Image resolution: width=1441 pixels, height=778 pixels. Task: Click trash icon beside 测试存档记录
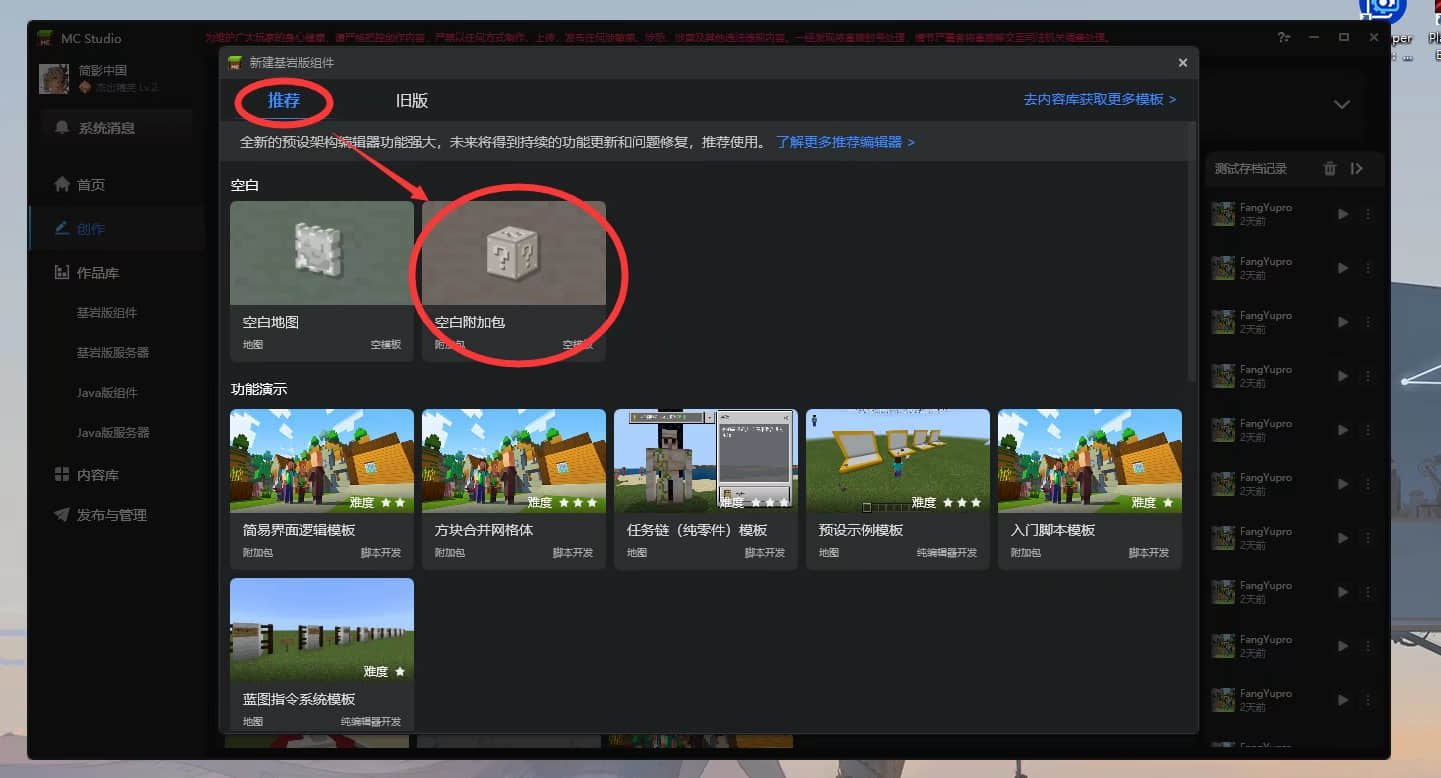[x=1329, y=169]
